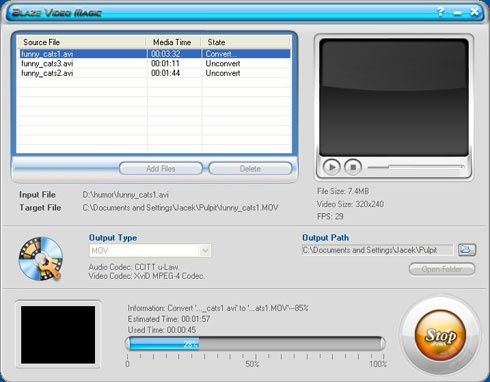This screenshot has height=382, width=490.
Task: Click the Target File path text
Action: click(180, 208)
